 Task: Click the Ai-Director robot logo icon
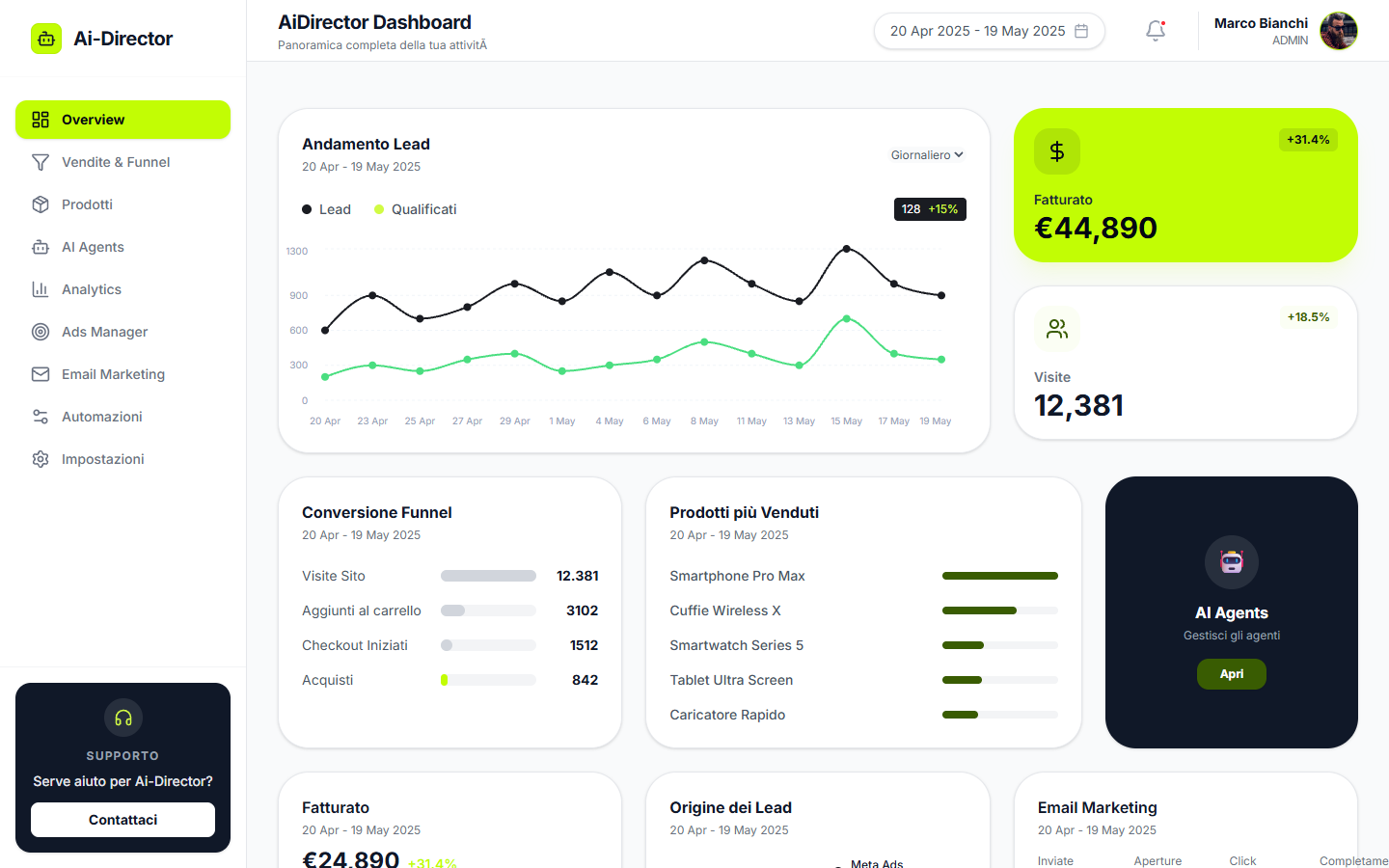coord(46,39)
